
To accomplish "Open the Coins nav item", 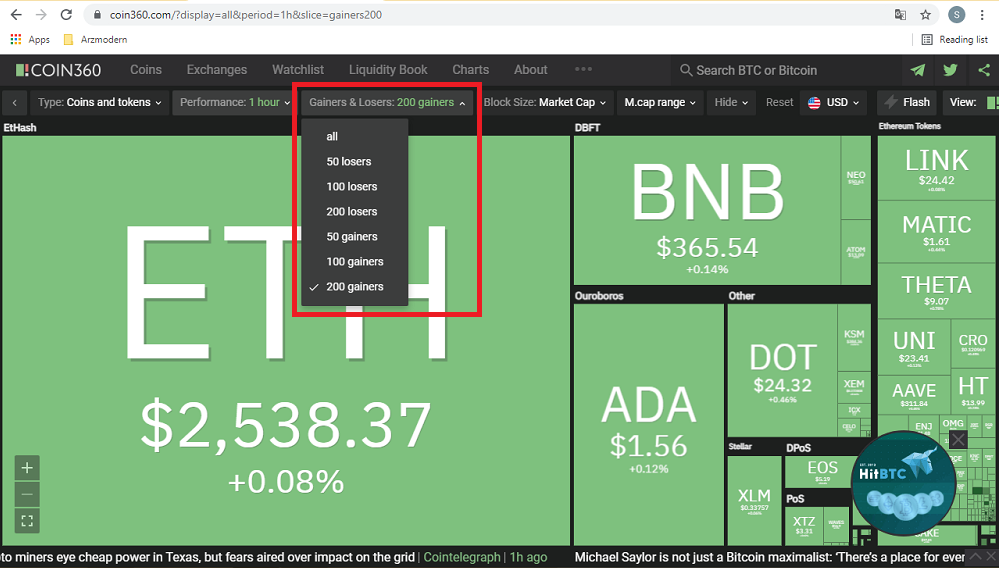I will [146, 70].
